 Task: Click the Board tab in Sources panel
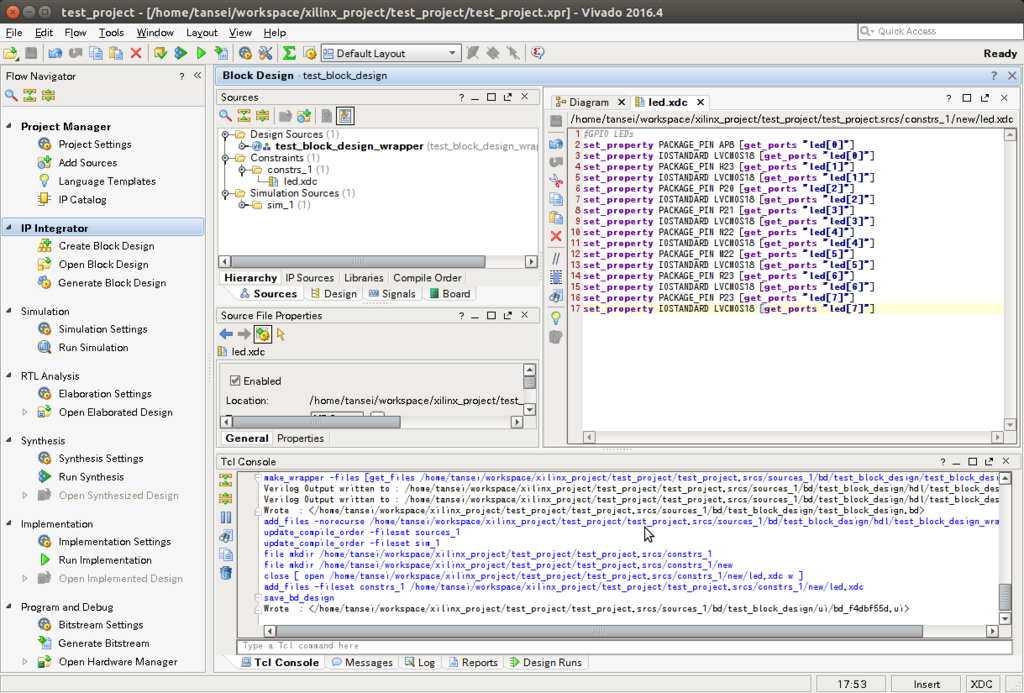click(450, 294)
